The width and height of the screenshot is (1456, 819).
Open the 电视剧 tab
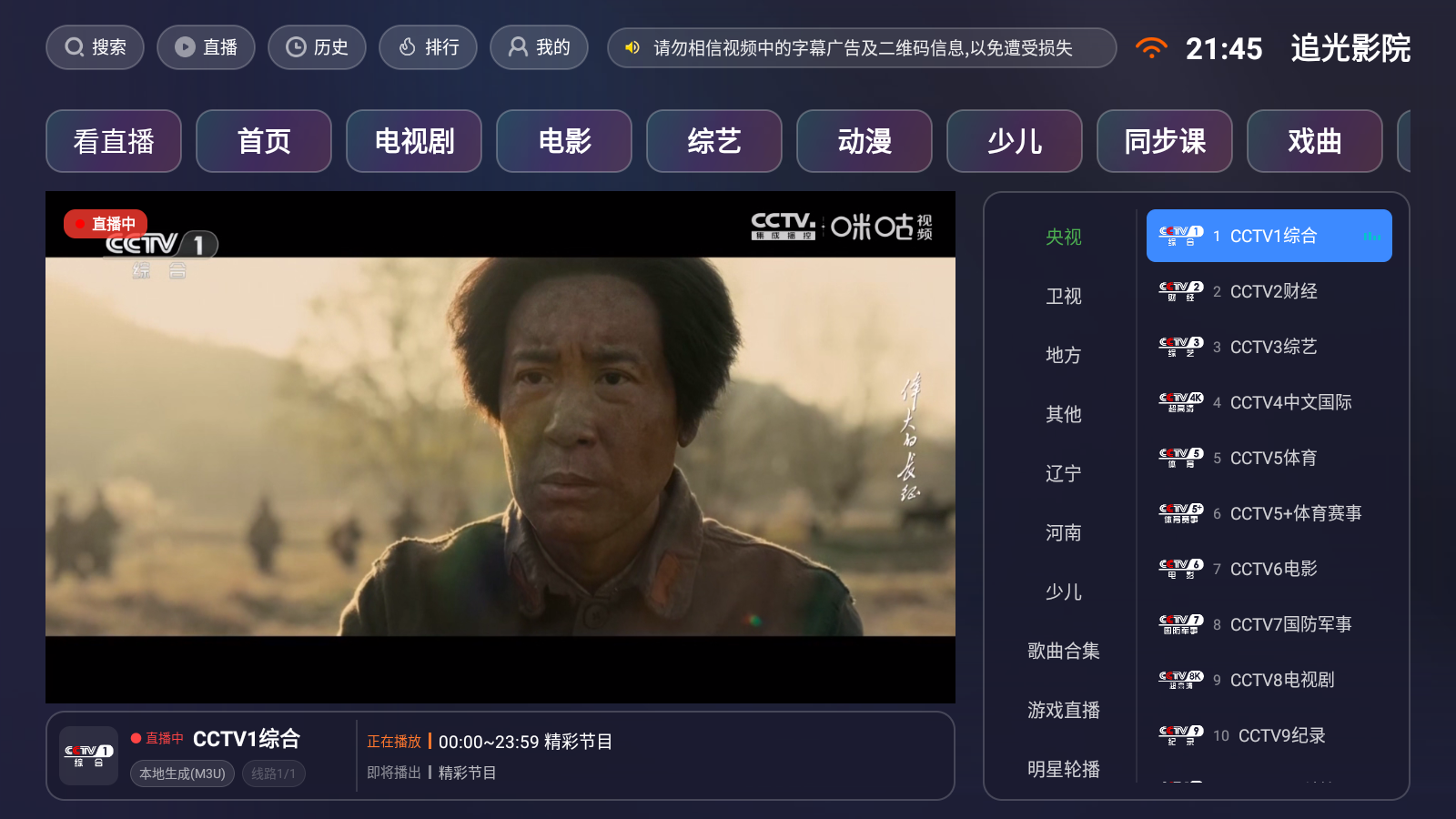point(414,141)
